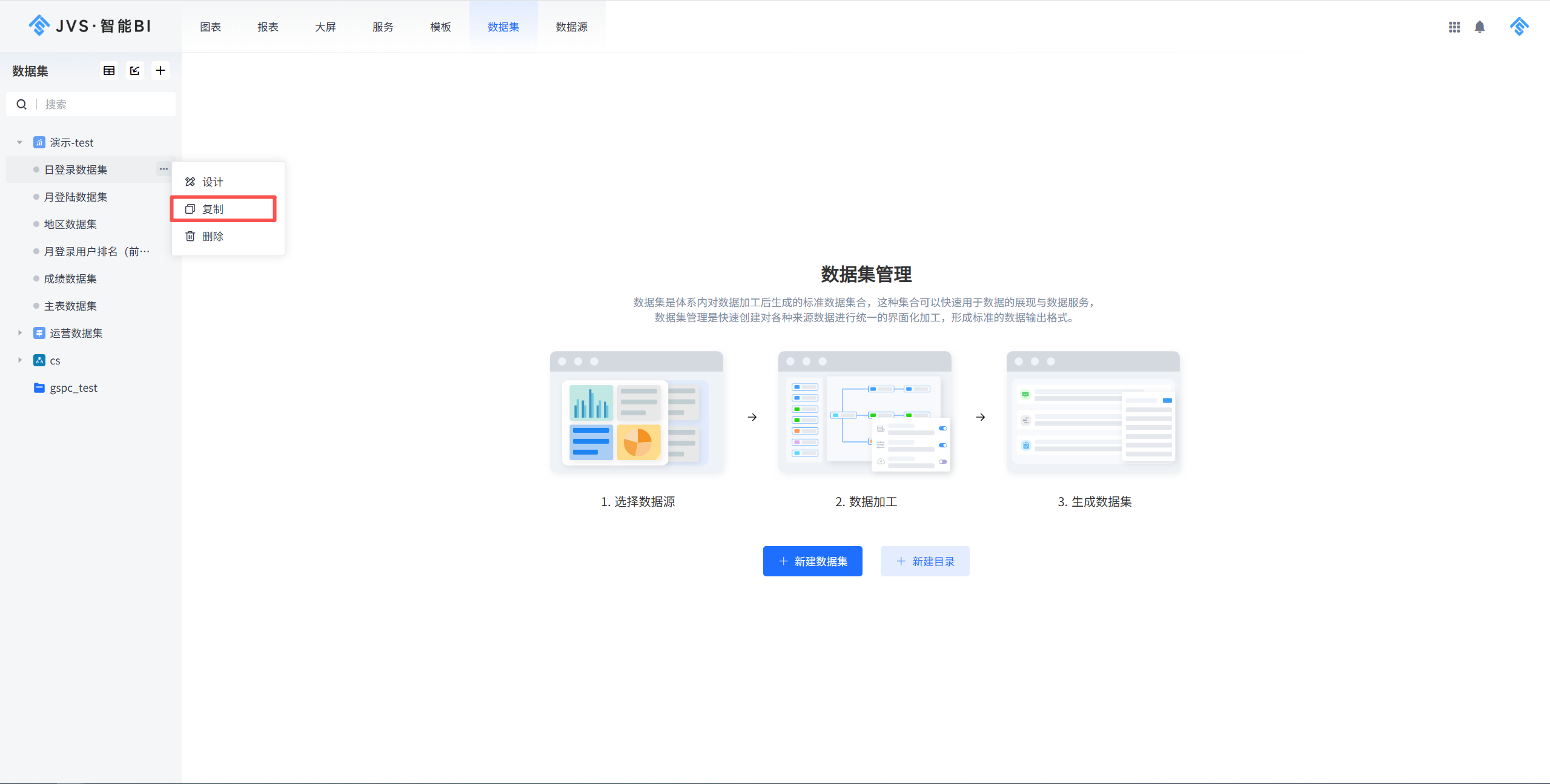The height and width of the screenshot is (784, 1550).
Task: Click the plus add icon in sidebar
Action: [x=161, y=71]
